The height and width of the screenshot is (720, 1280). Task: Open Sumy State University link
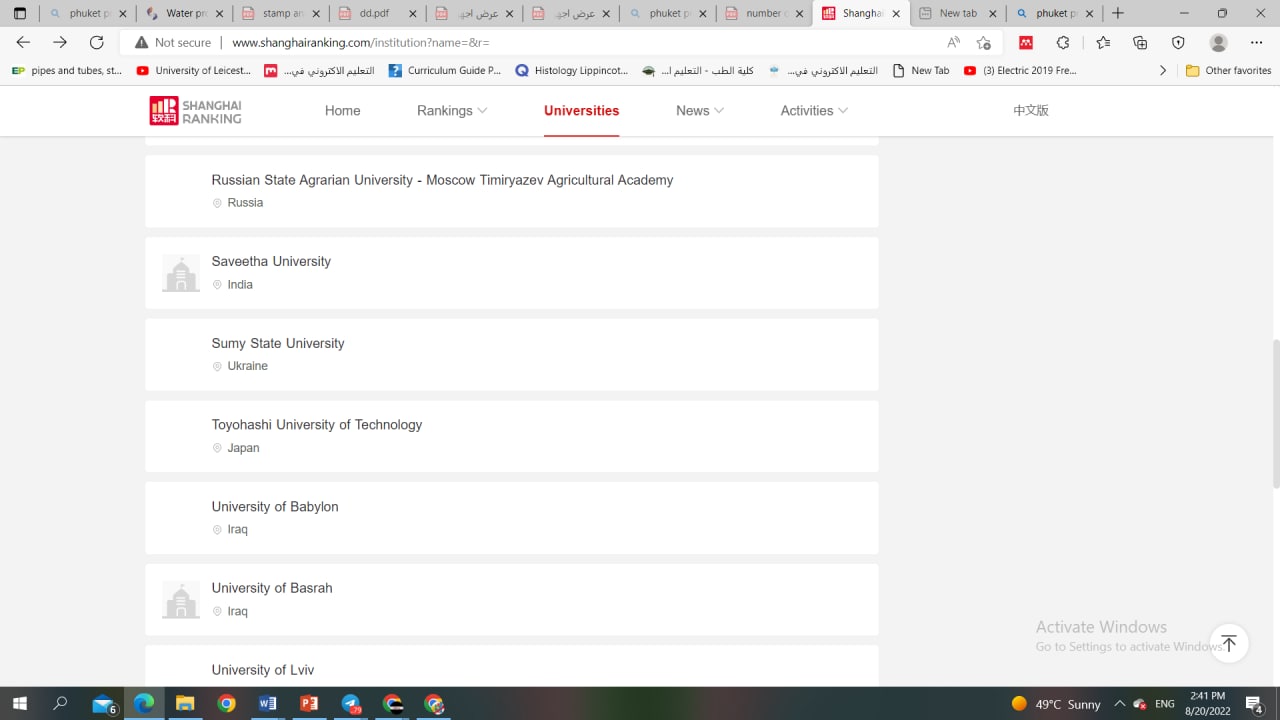[278, 343]
